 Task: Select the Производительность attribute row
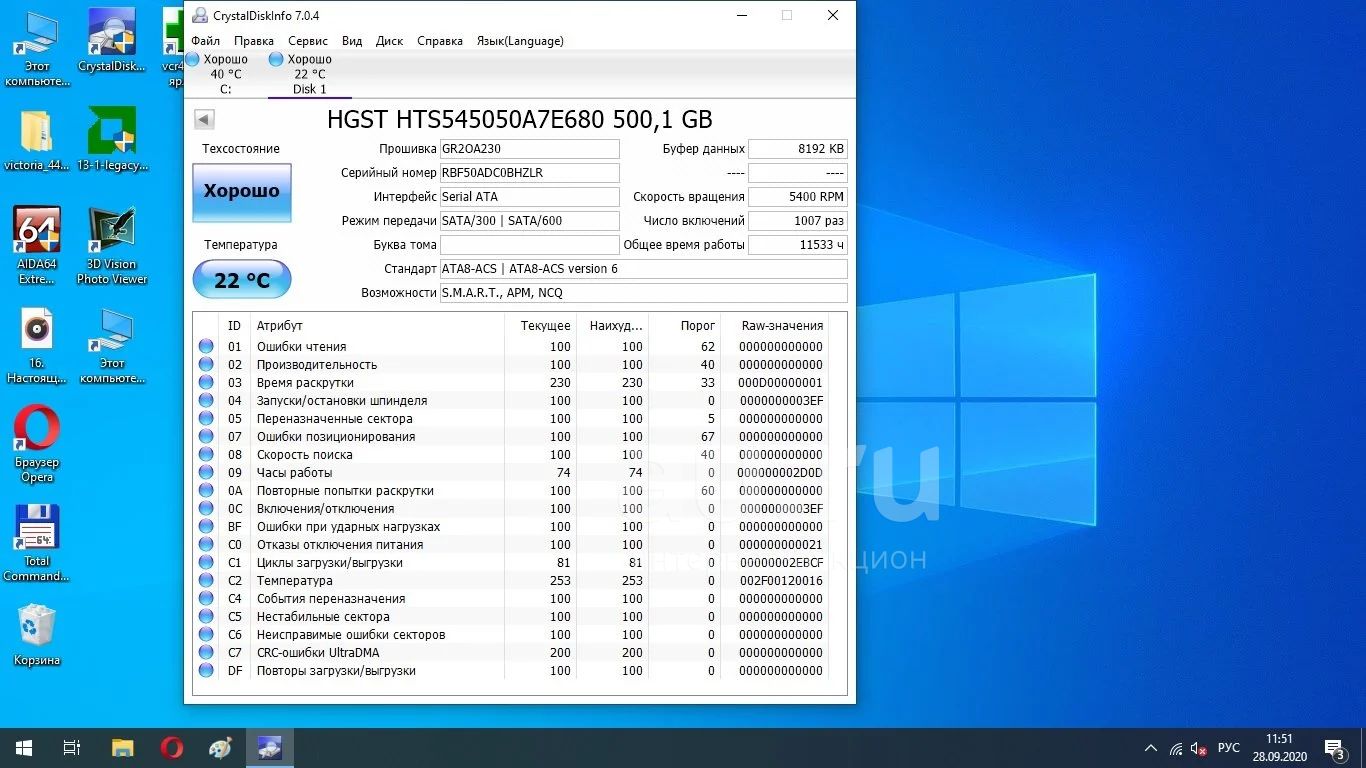coord(513,365)
